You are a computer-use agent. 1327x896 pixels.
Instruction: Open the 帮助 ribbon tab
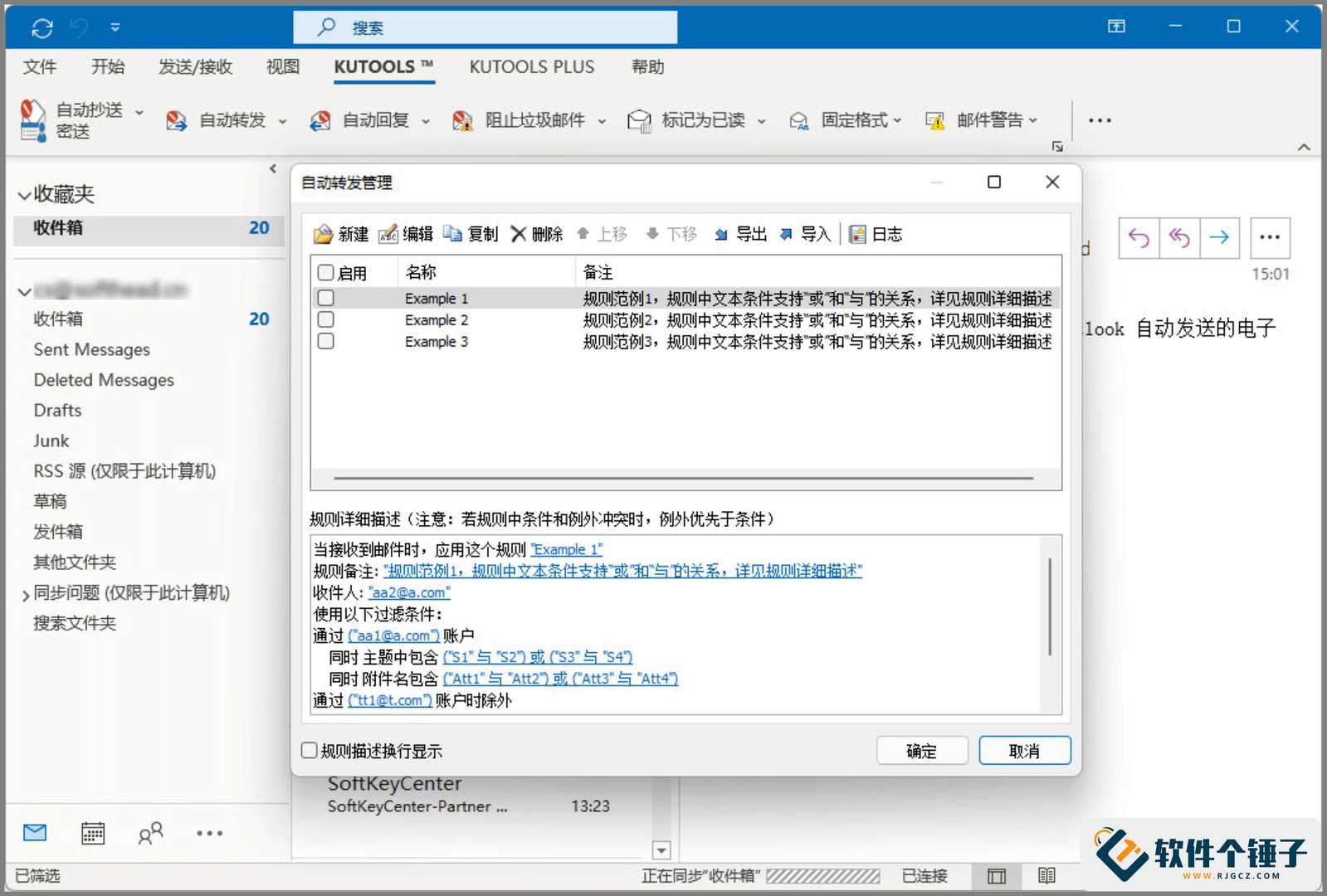click(x=648, y=67)
